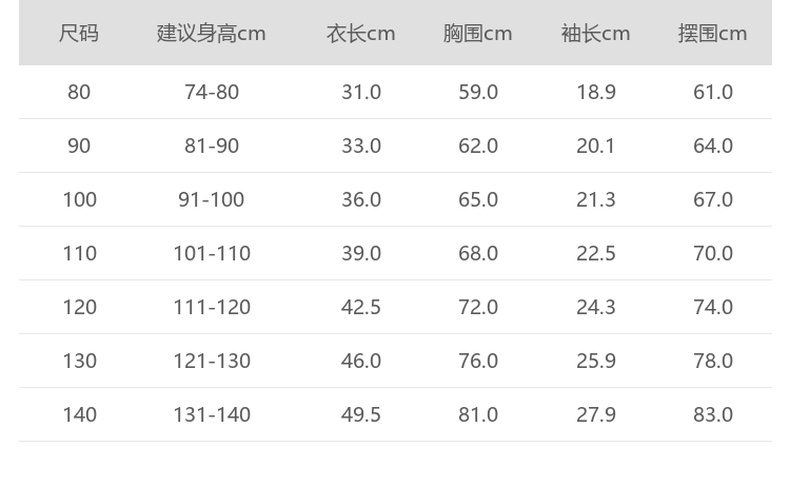Click the 尺码 column header
Image resolution: width=790 pixels, height=485 pixels.
pyautogui.click(x=79, y=33)
